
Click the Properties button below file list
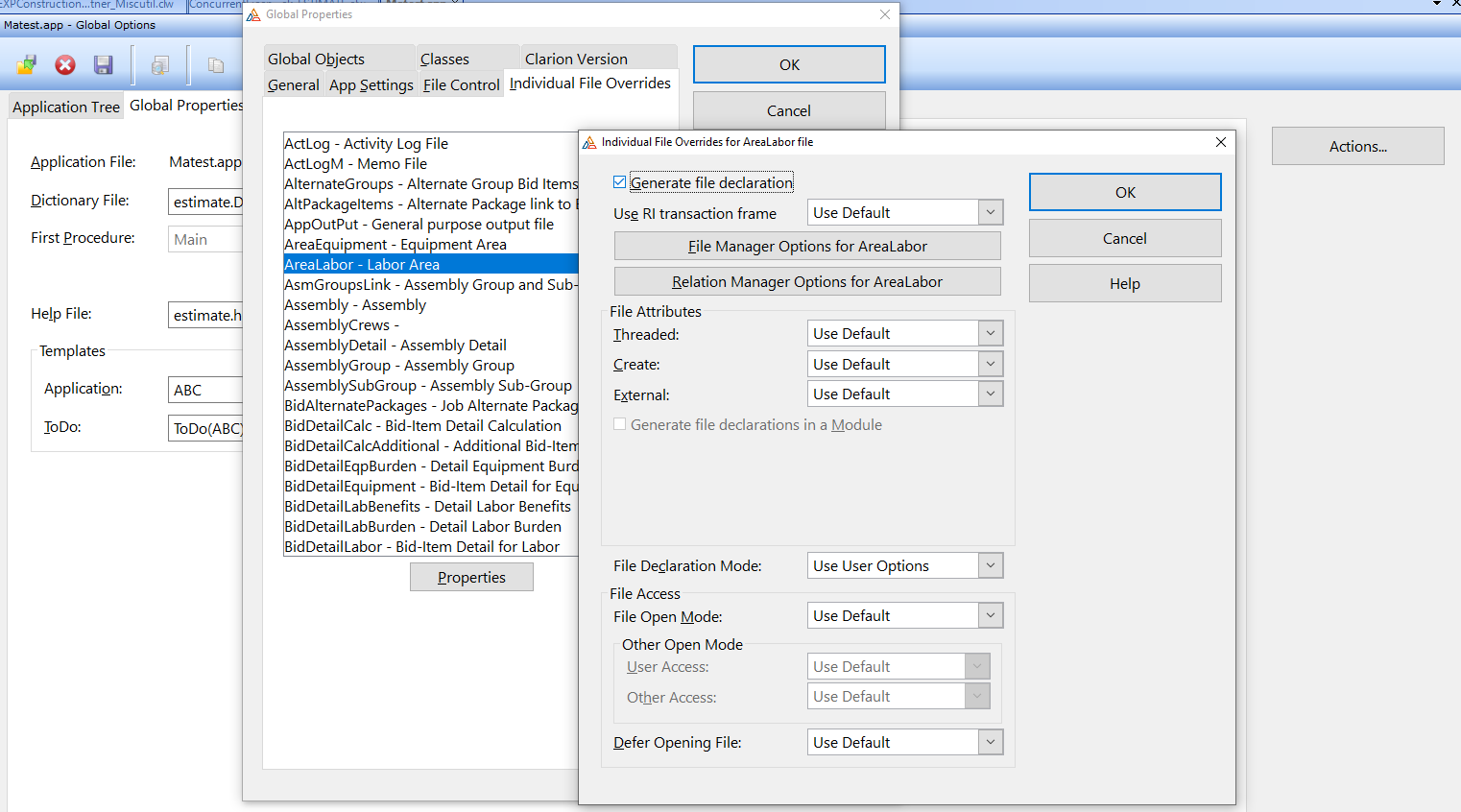coord(471,577)
